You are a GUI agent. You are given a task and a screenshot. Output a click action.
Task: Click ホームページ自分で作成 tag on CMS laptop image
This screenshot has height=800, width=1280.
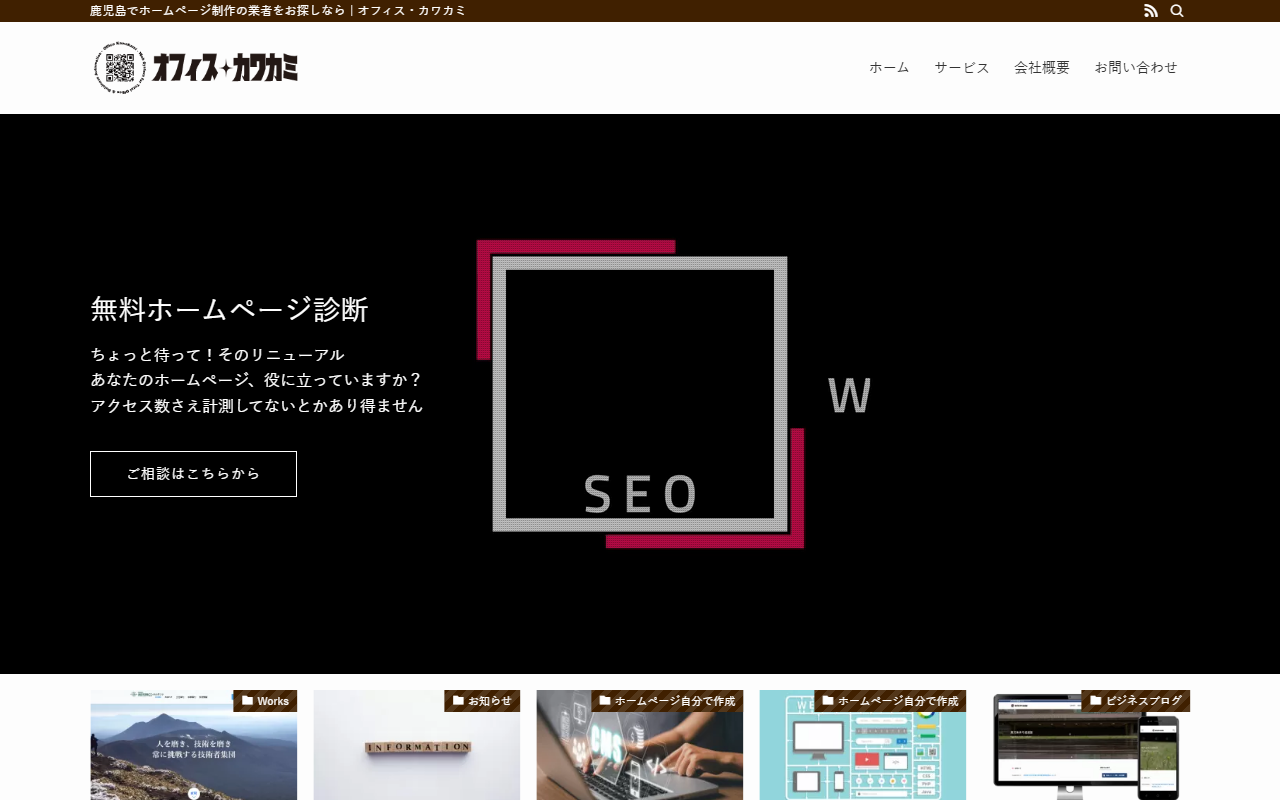(x=667, y=701)
